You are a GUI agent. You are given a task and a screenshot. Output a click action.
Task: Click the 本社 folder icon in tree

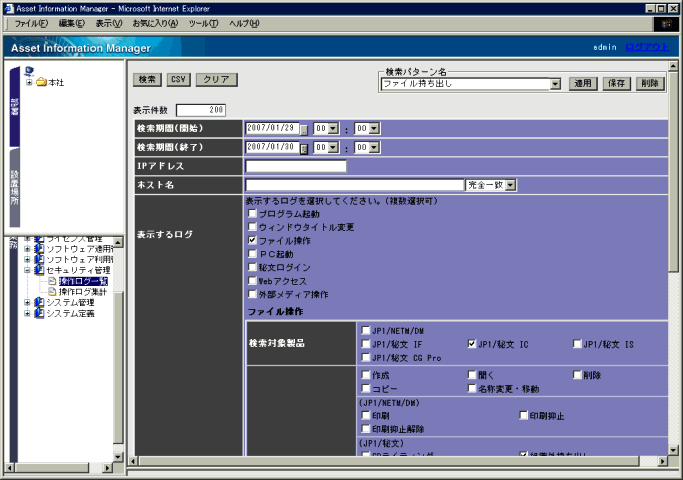(42, 83)
